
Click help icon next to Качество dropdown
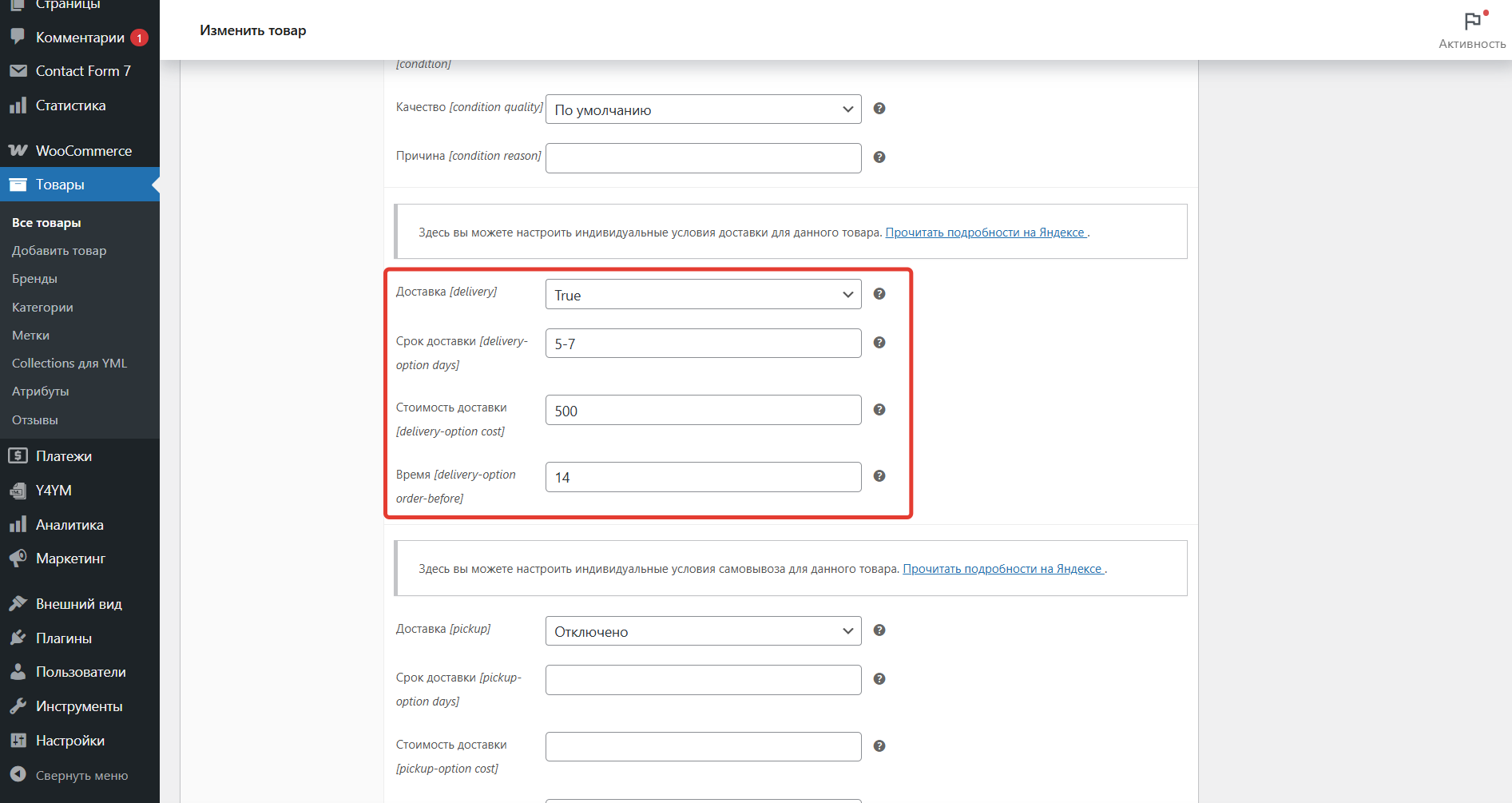coord(879,109)
